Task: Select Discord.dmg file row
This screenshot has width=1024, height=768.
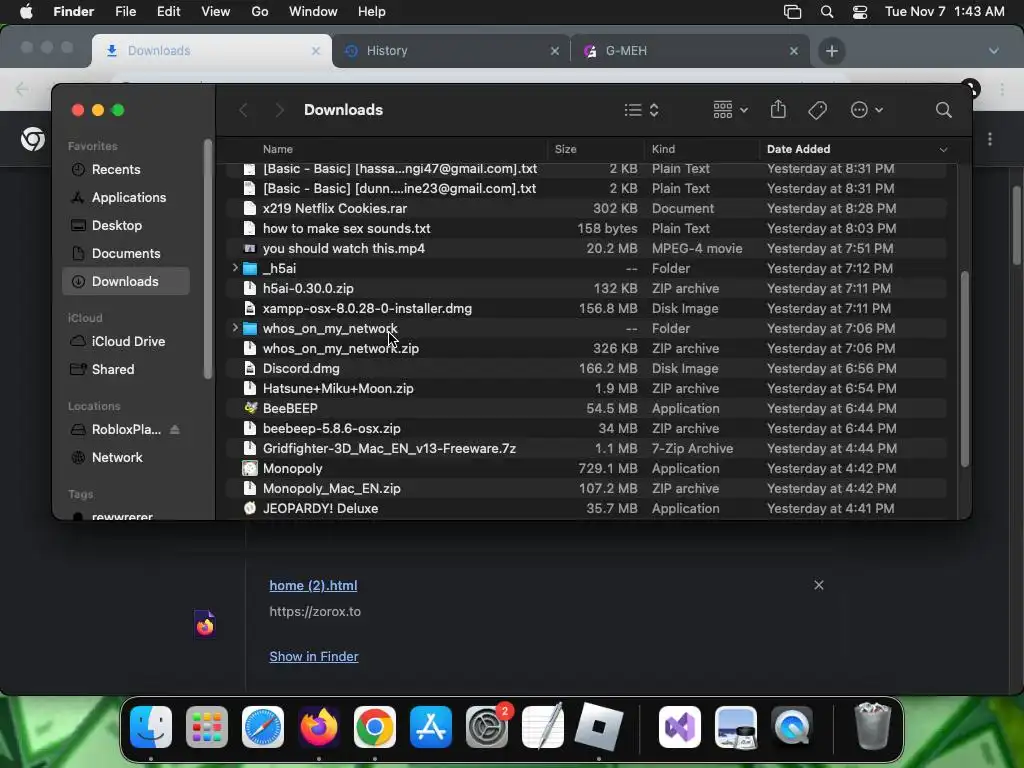Action: [x=586, y=368]
